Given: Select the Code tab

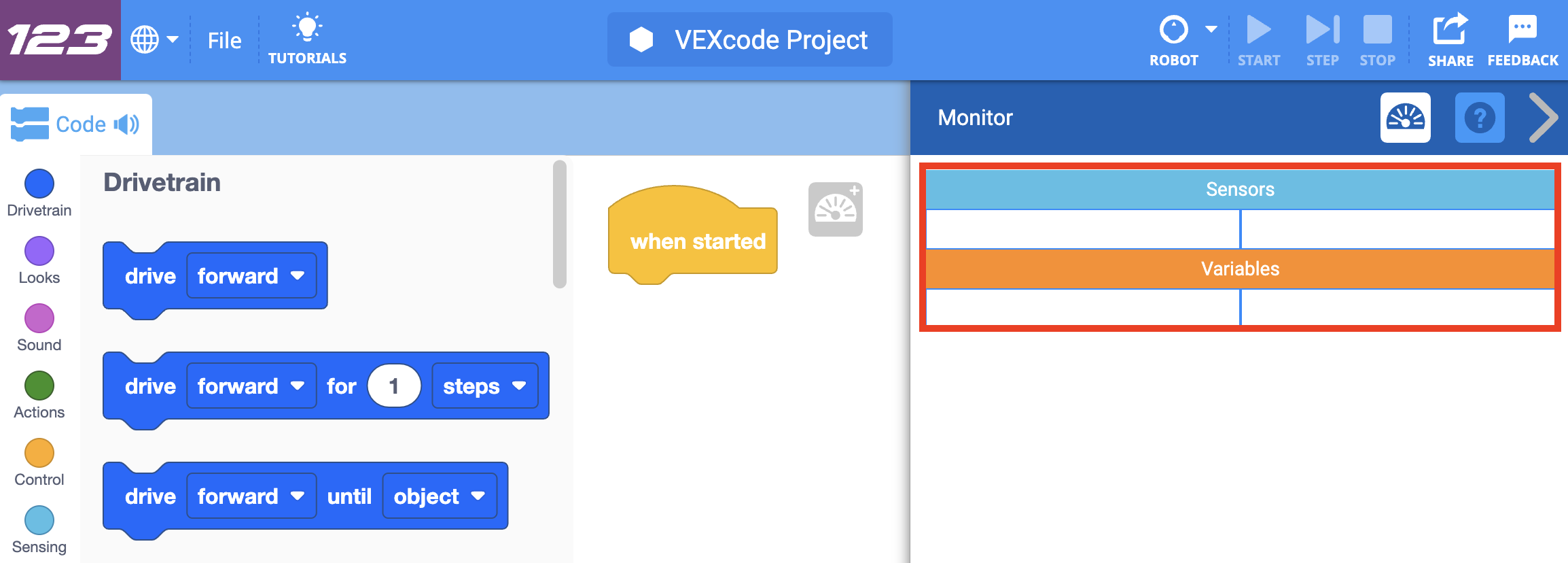Looking at the screenshot, I should 75,124.
